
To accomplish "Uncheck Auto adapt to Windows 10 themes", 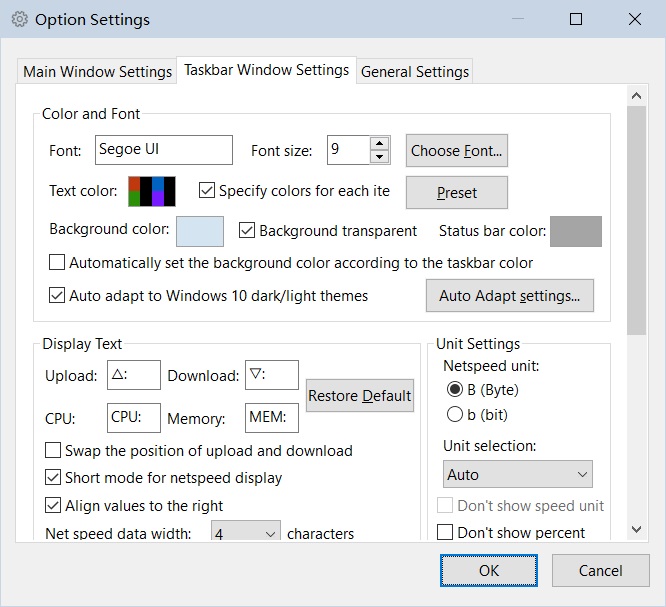I will 57,296.
